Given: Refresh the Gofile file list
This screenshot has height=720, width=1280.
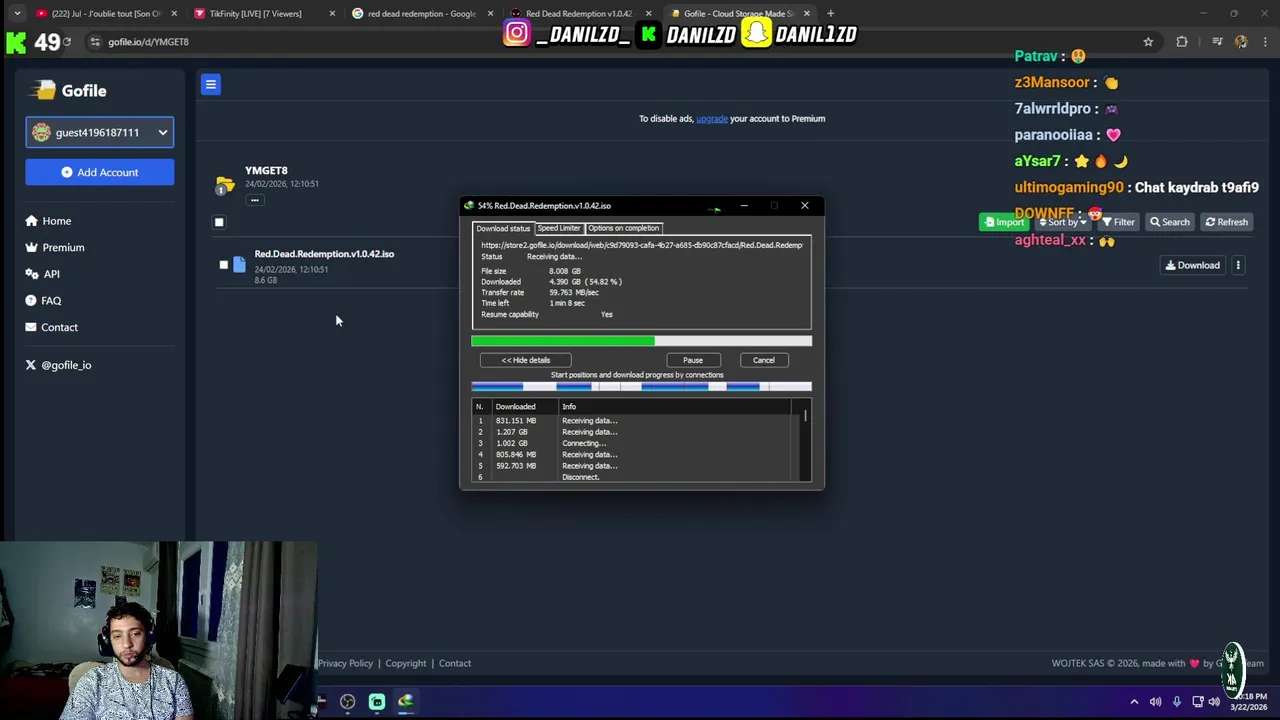Looking at the screenshot, I should pos(1226,222).
